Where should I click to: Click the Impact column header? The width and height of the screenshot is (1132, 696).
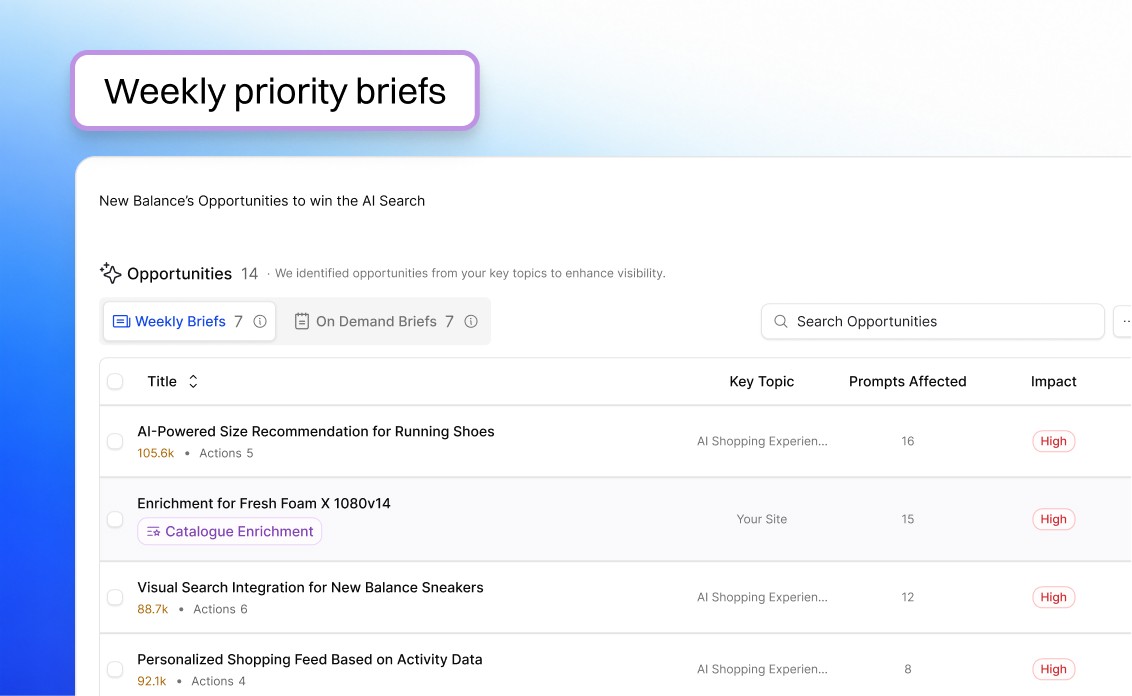(1053, 381)
